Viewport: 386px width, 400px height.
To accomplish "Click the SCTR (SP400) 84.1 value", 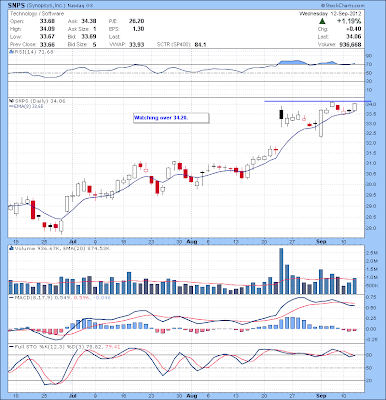I will (177, 44).
